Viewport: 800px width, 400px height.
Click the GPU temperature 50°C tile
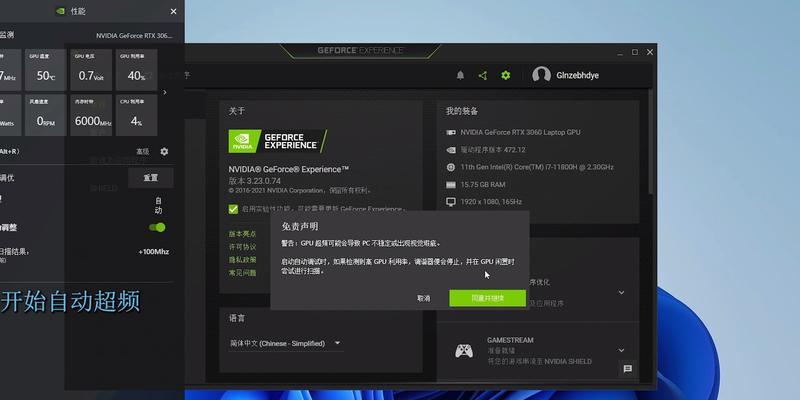pos(45,70)
